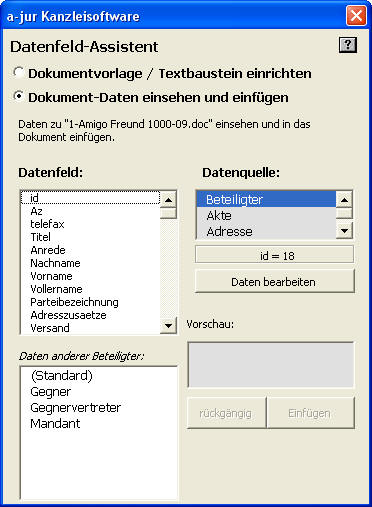Viewport: 372px width, 507px height.
Task: Click the Daten bearbeiten button
Action: pyautogui.click(x=275, y=282)
